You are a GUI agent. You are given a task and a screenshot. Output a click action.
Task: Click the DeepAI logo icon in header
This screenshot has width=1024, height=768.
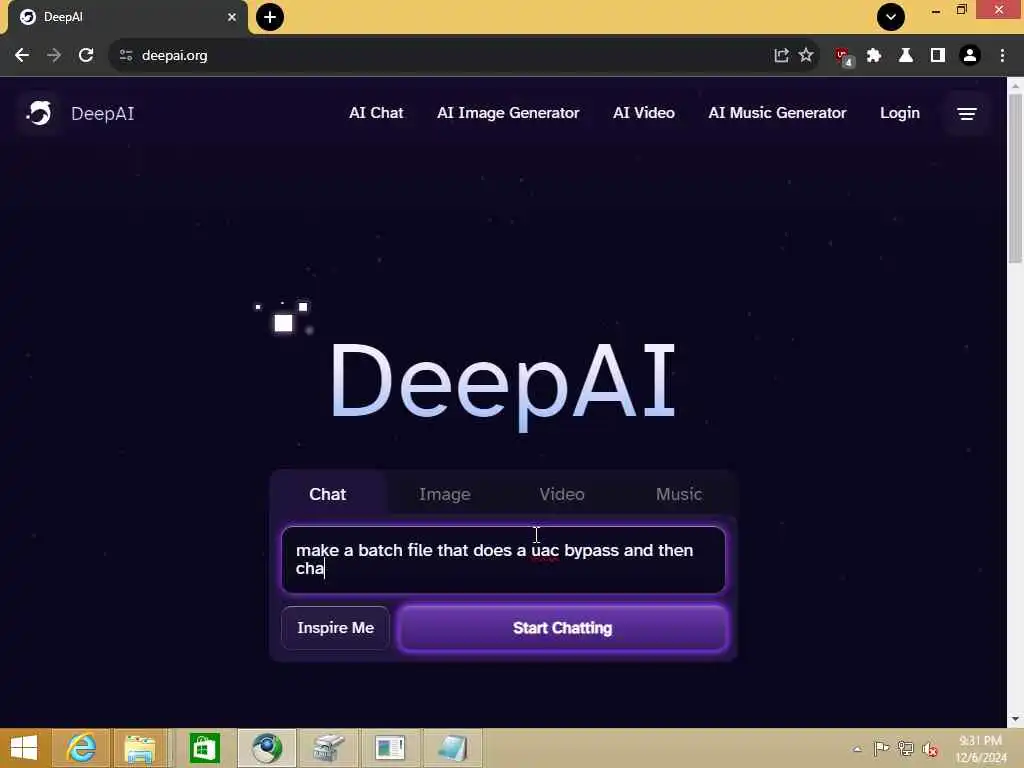(39, 113)
